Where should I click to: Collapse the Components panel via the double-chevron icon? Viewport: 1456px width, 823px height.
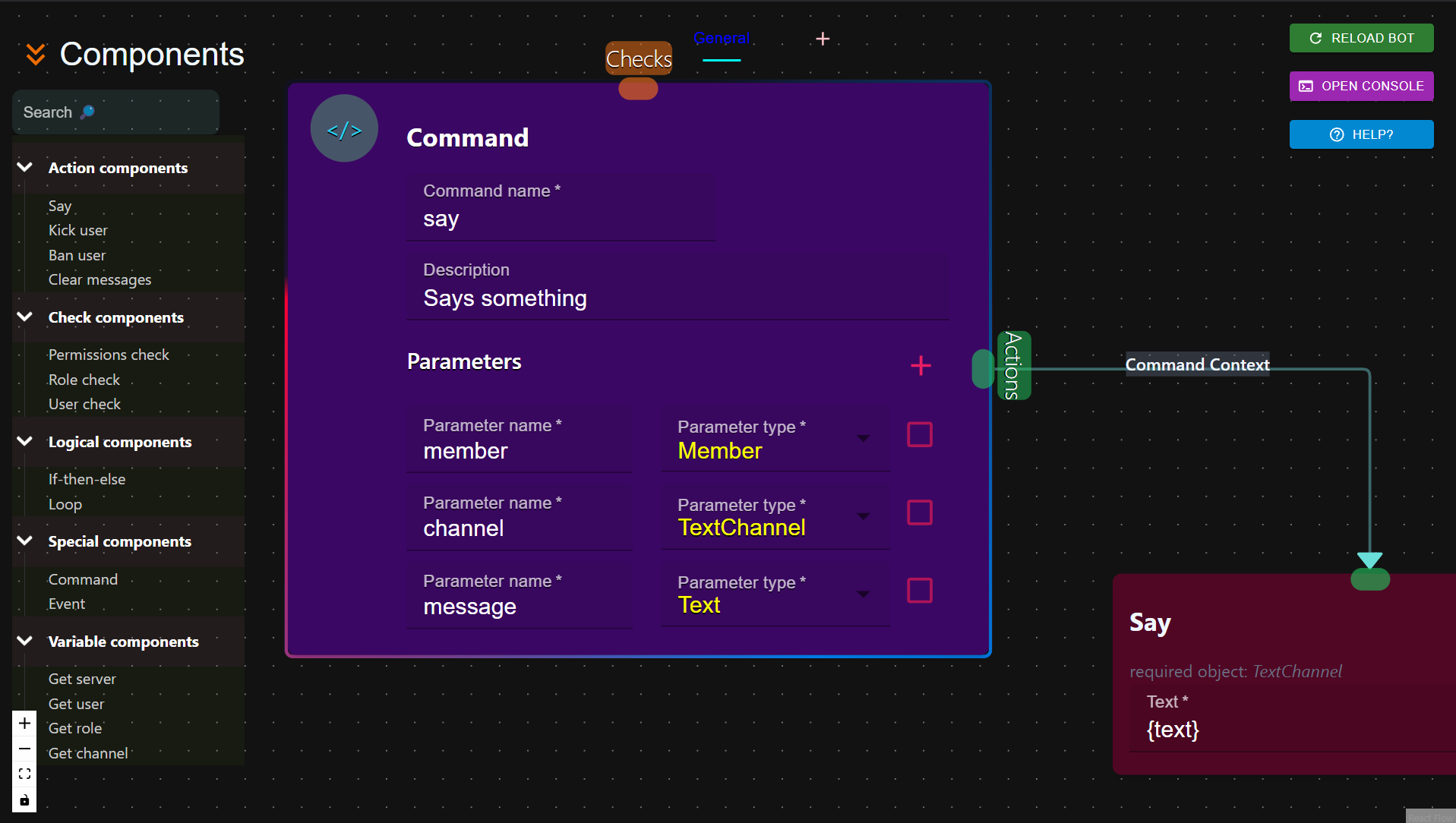pos(34,54)
